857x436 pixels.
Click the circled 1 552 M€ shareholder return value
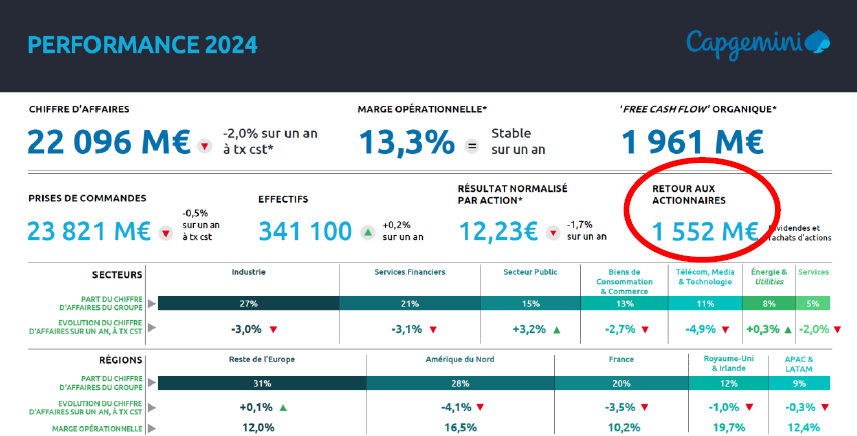704,231
